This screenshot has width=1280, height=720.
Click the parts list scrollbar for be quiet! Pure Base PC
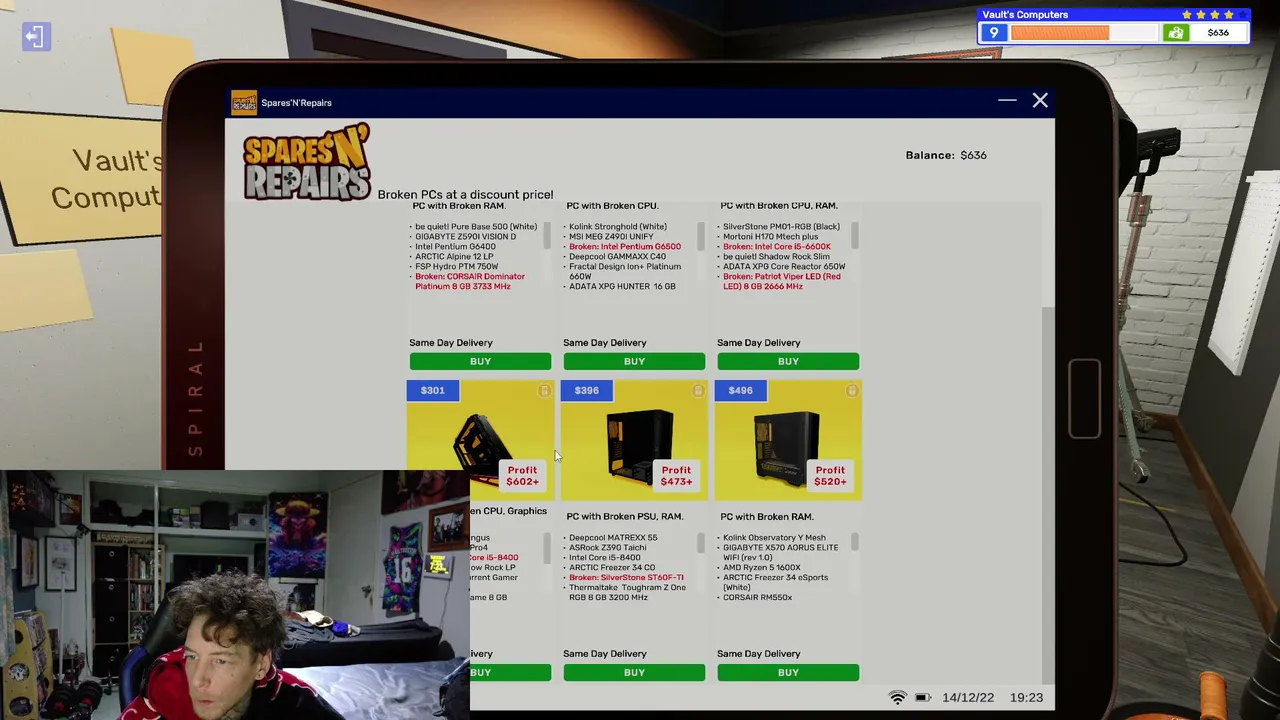point(547,237)
